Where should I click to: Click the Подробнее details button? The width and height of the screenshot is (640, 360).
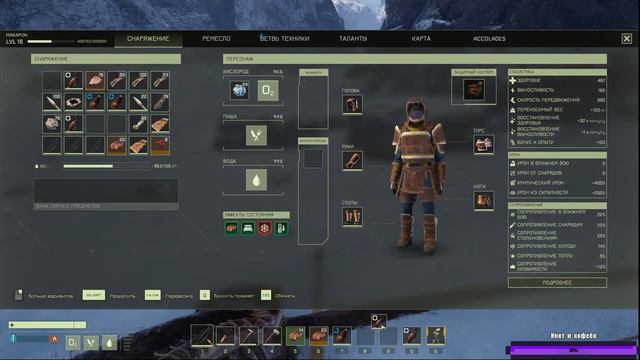coord(557,282)
